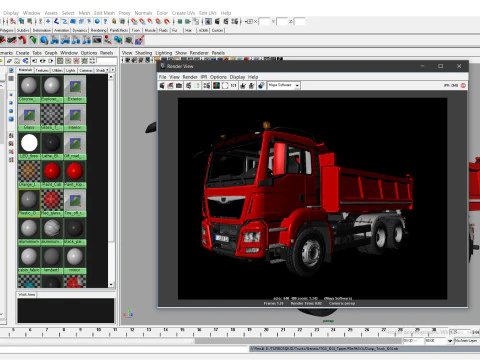Open the Maya Software renderer dropdown
The width and height of the screenshot is (480, 360).
pos(297,86)
